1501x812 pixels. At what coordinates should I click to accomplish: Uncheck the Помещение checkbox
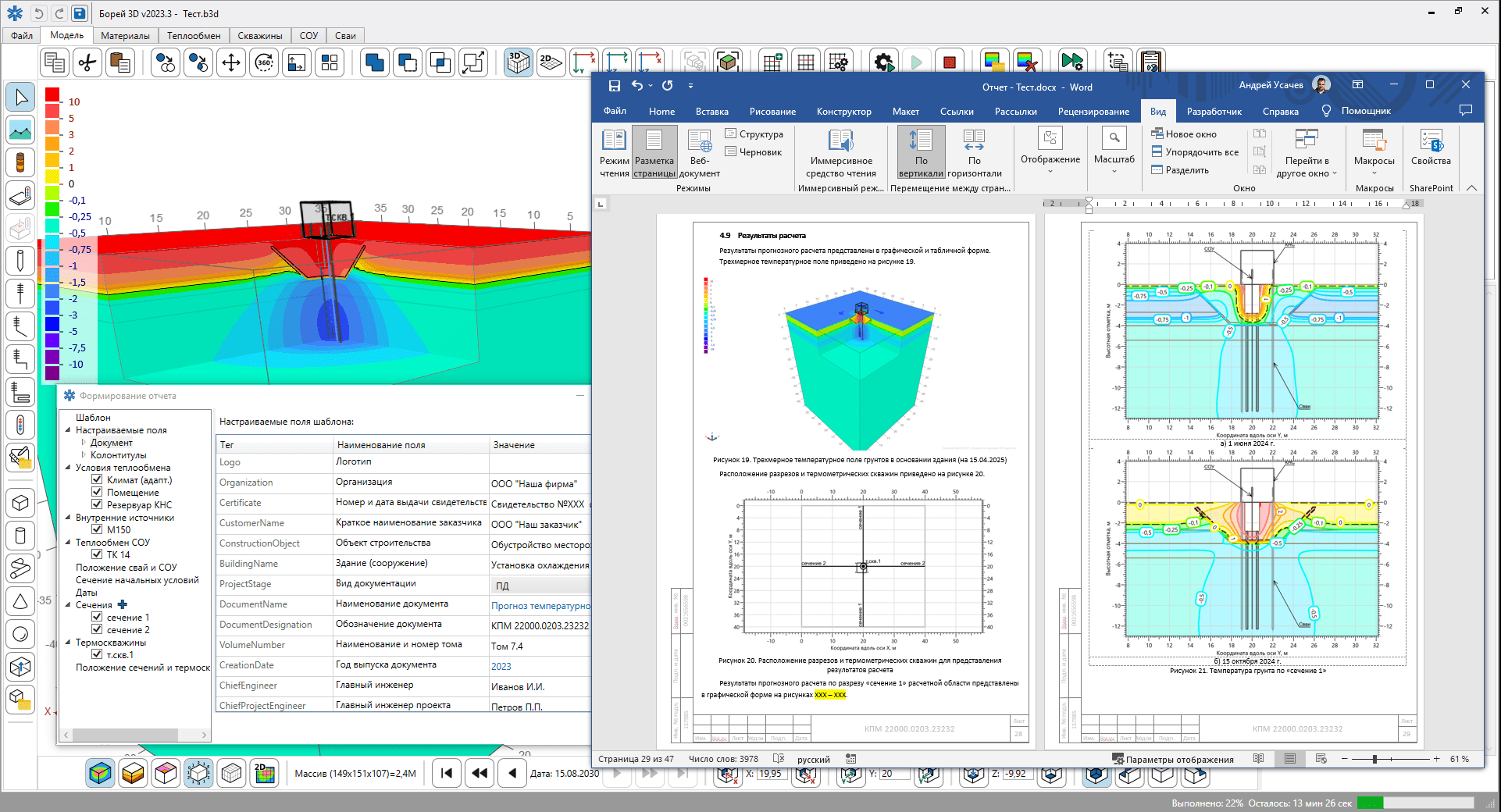coord(97,492)
